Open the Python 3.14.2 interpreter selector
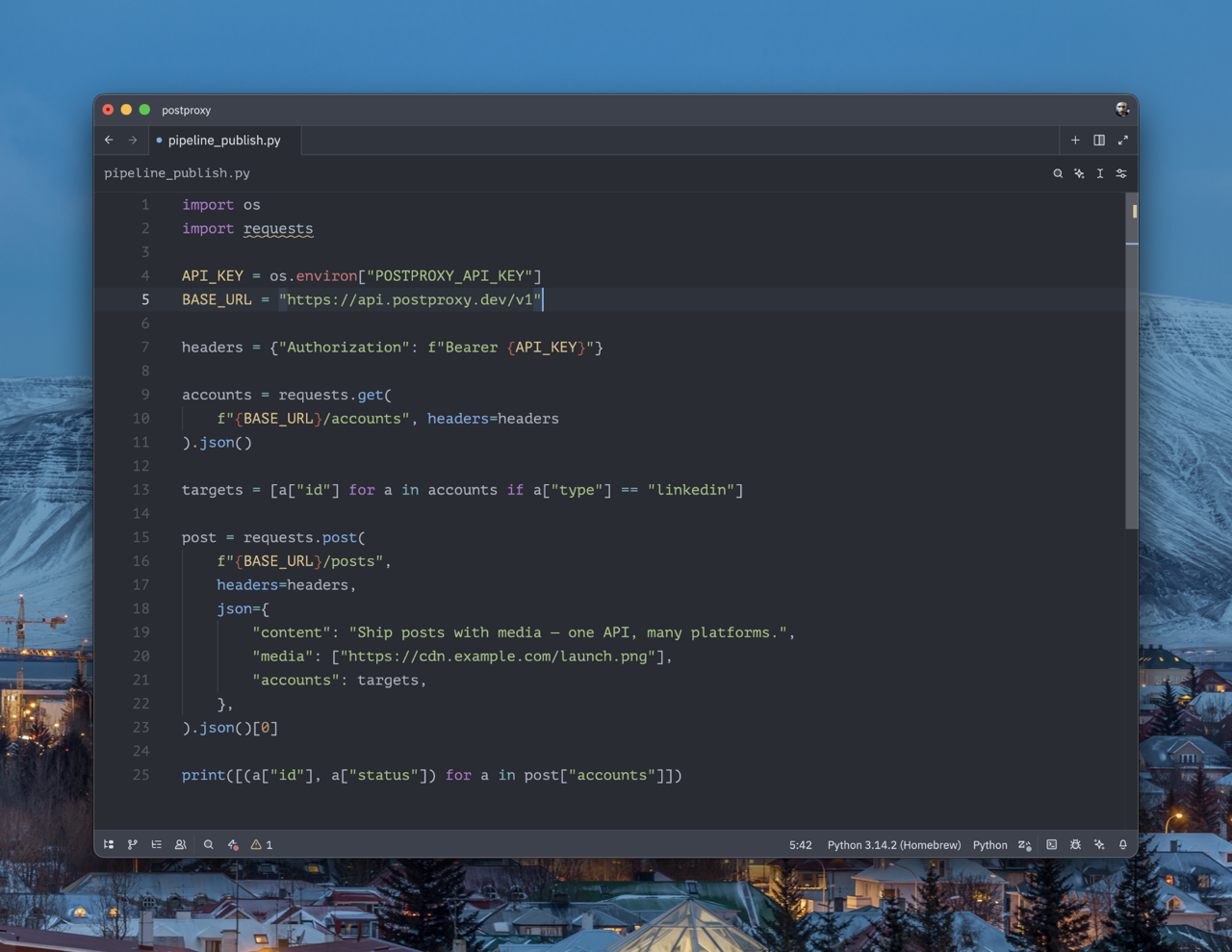The height and width of the screenshot is (952, 1232). pos(893,844)
